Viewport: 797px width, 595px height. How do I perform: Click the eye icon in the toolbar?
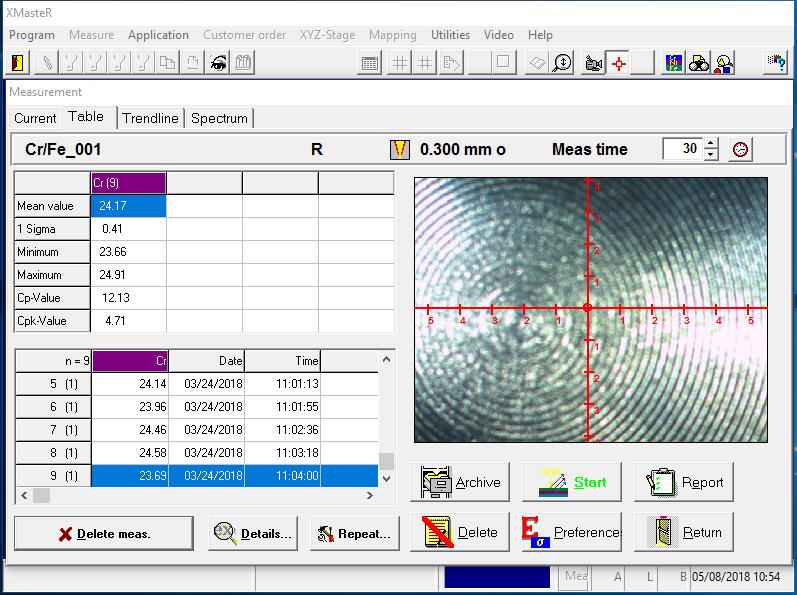pyautogui.click(x=219, y=63)
